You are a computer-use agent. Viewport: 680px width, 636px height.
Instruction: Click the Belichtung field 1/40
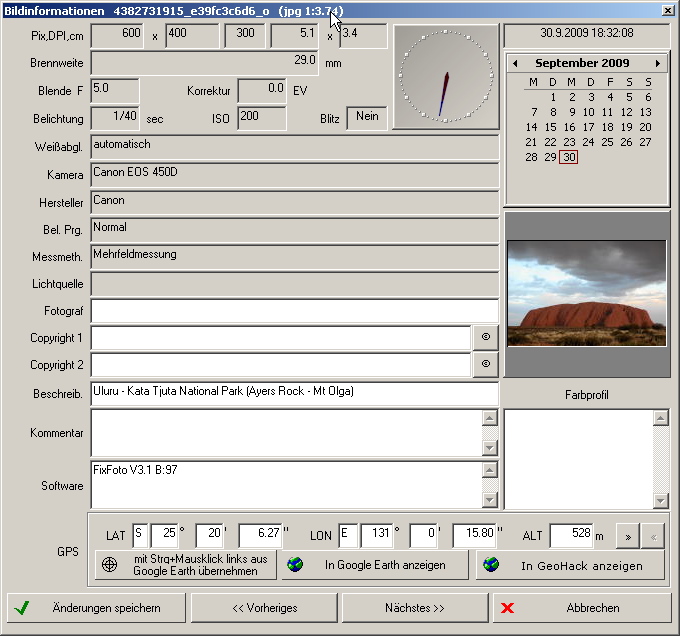pyautogui.click(x=115, y=118)
